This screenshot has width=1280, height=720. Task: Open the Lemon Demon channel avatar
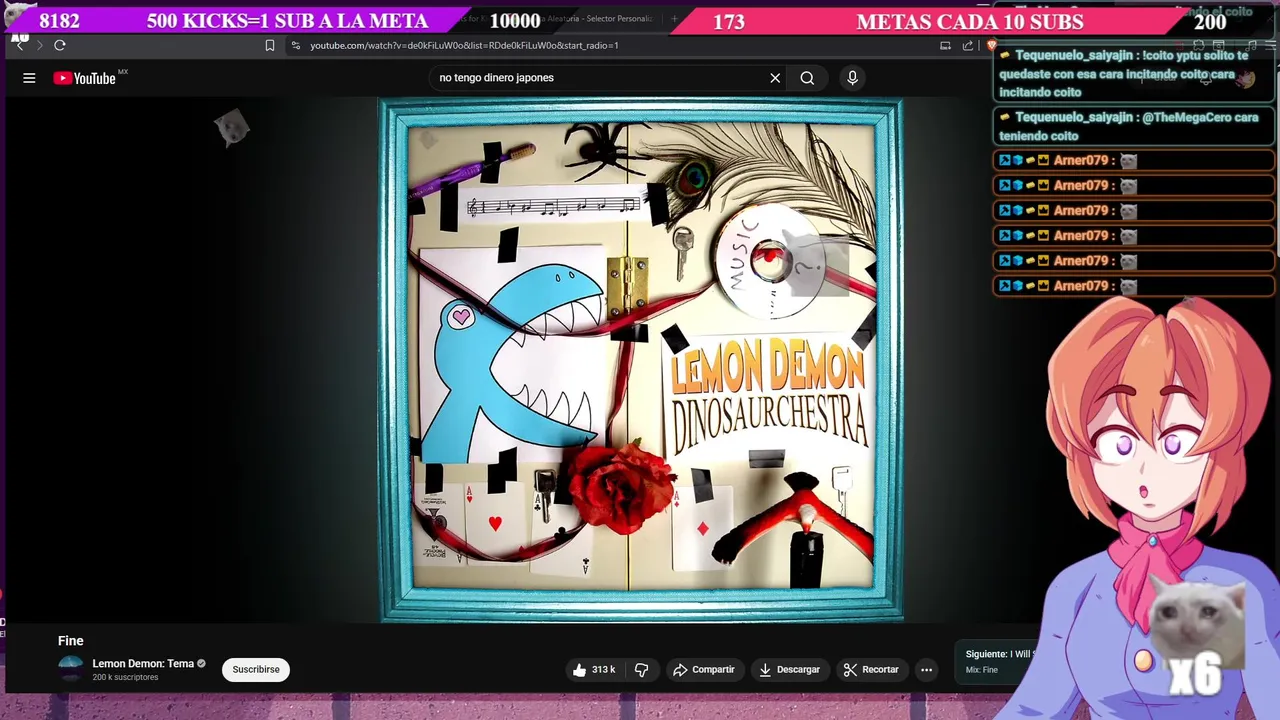click(x=70, y=669)
